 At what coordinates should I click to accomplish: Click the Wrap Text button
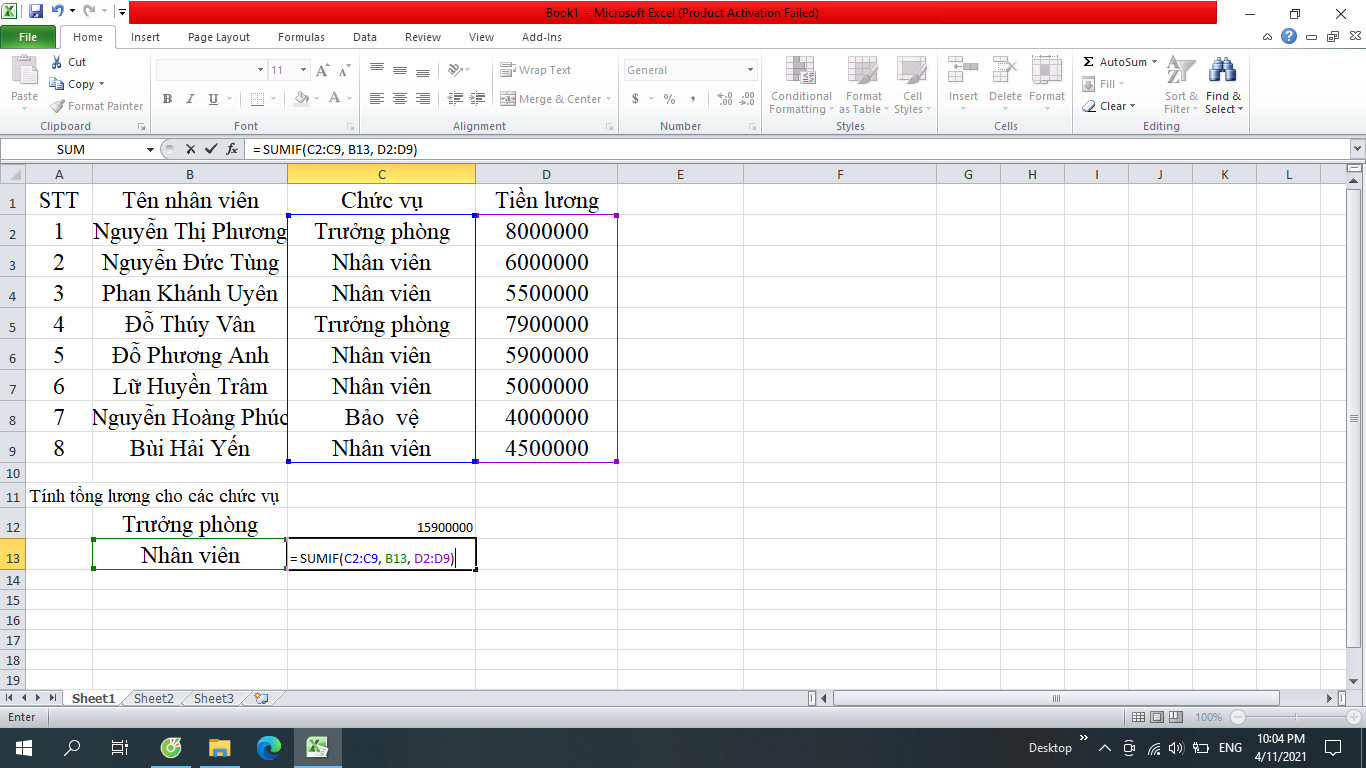(x=536, y=70)
